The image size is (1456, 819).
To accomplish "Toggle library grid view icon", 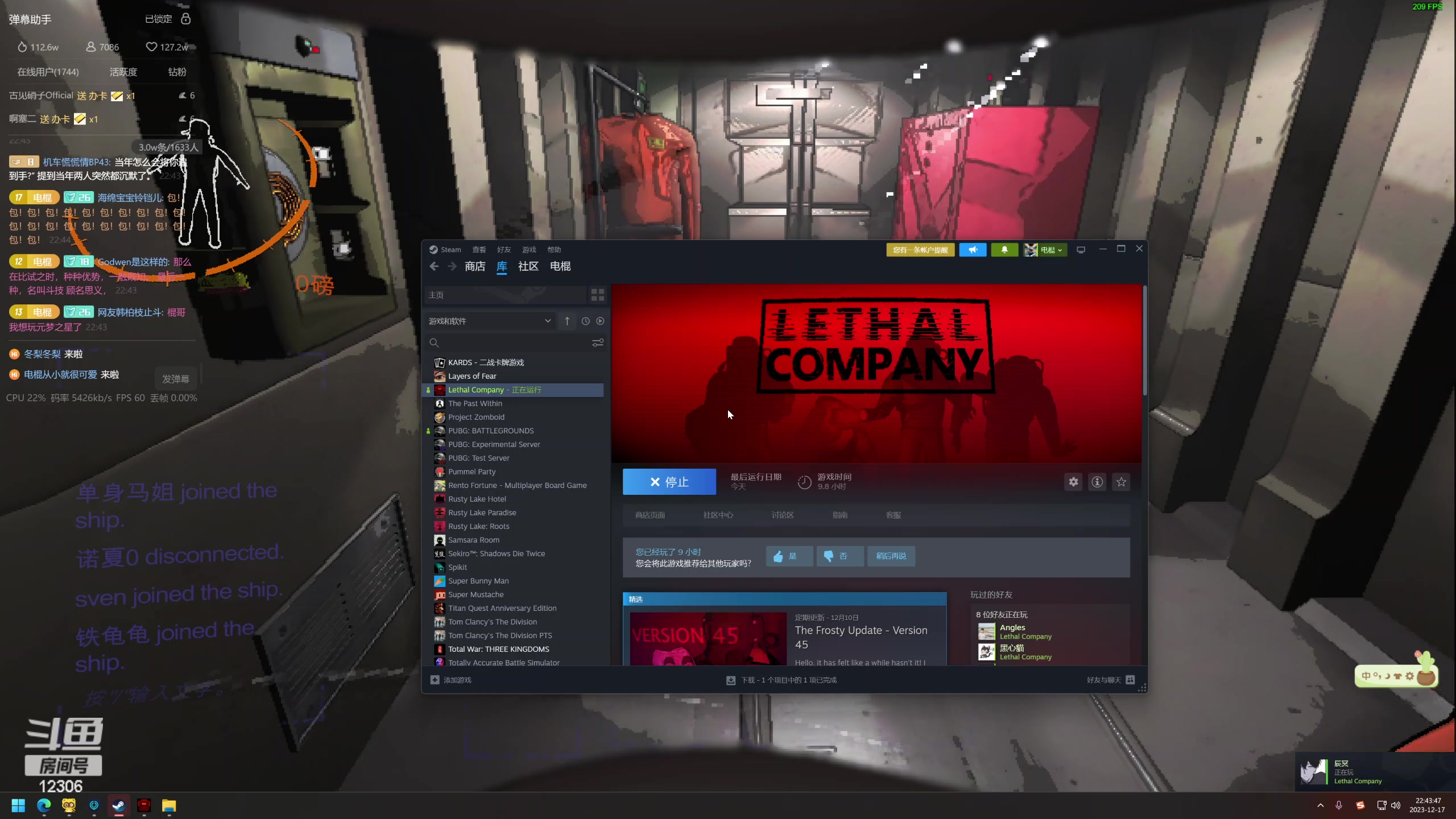I will pos(597,295).
